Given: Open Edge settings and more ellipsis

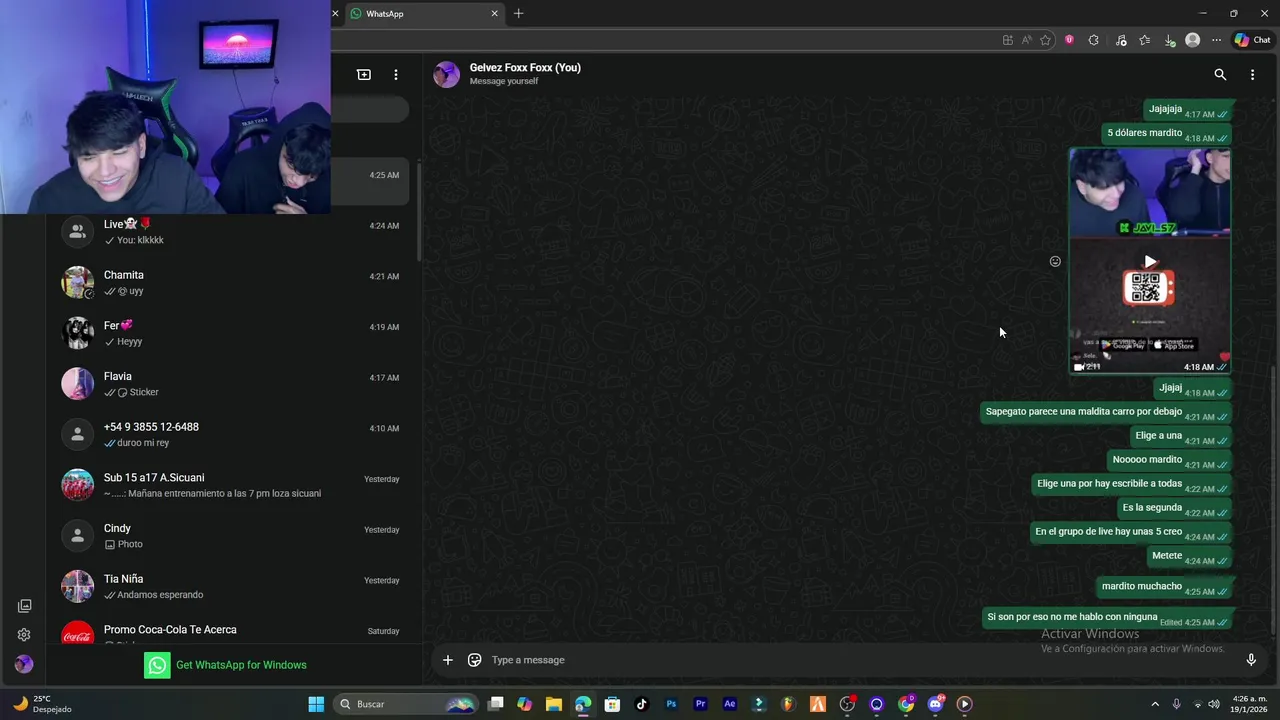Looking at the screenshot, I should [1216, 40].
